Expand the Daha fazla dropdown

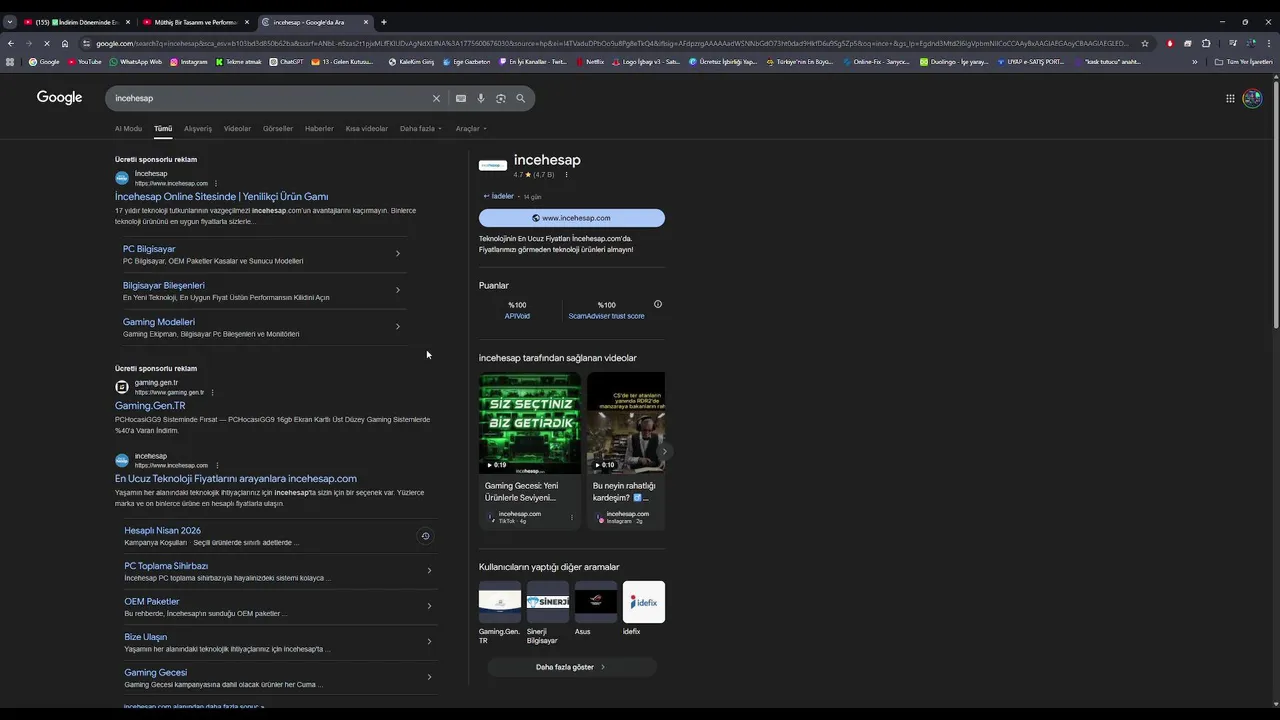pyautogui.click(x=420, y=128)
